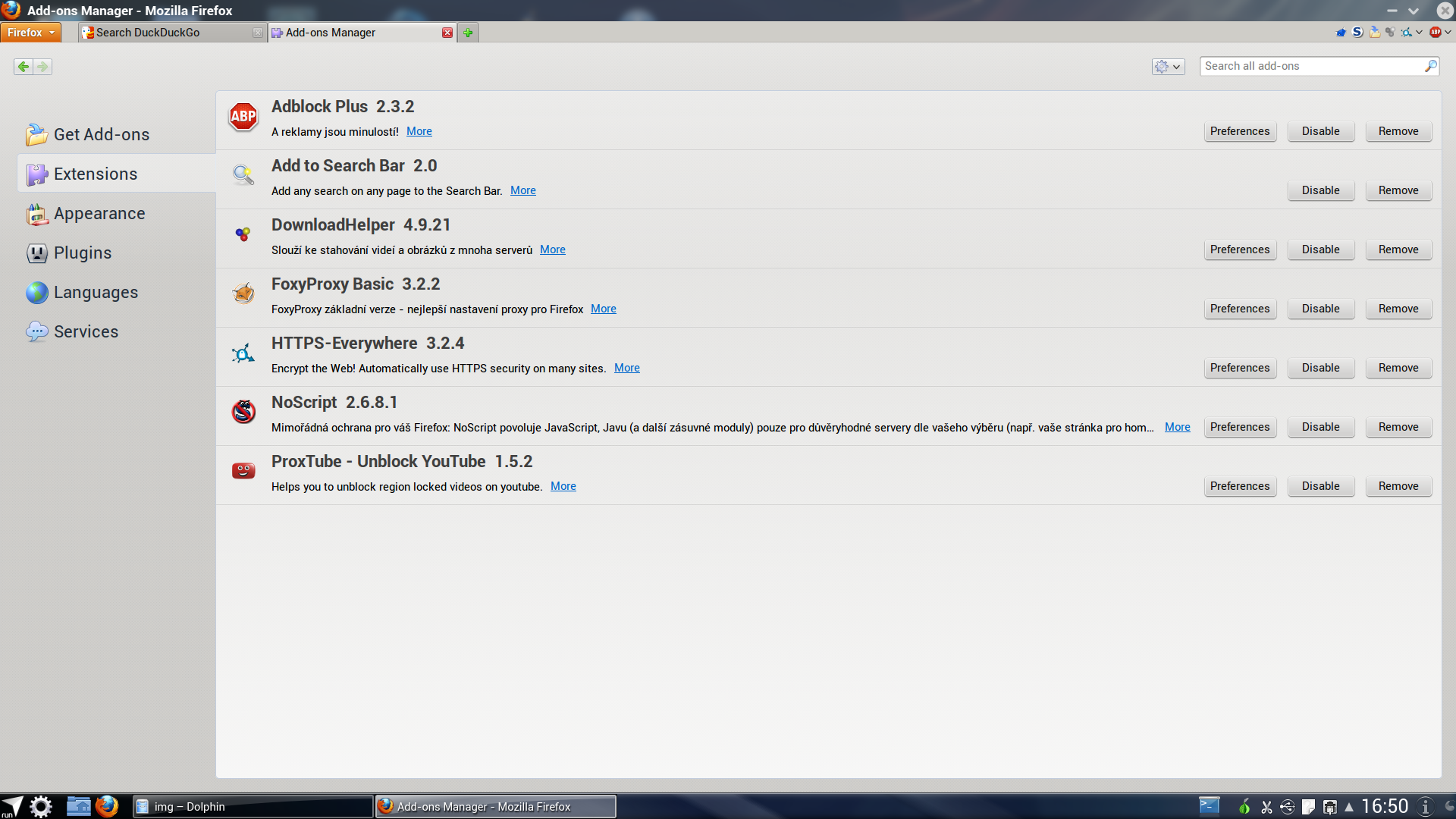Click the HTTPS-Everywhere toolbar icon
This screenshot has height=819, width=1456.
pos(1407,33)
